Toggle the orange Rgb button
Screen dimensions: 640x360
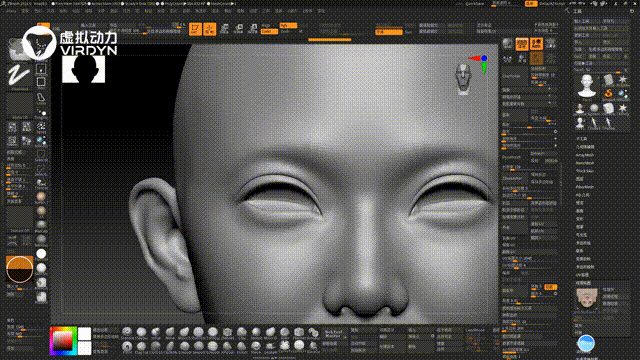[288, 25]
